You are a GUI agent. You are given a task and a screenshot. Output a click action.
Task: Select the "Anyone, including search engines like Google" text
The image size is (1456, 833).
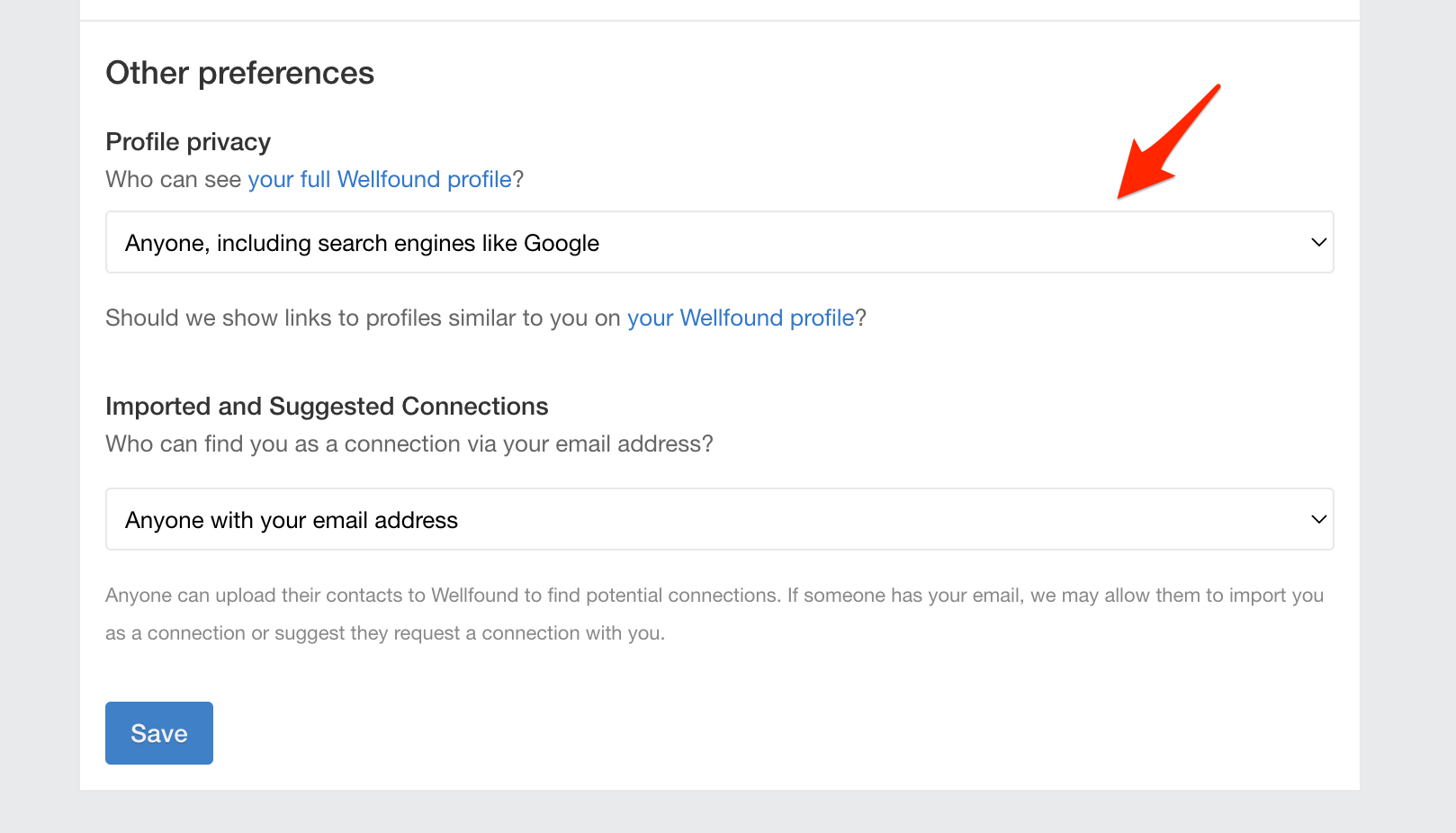(x=362, y=244)
